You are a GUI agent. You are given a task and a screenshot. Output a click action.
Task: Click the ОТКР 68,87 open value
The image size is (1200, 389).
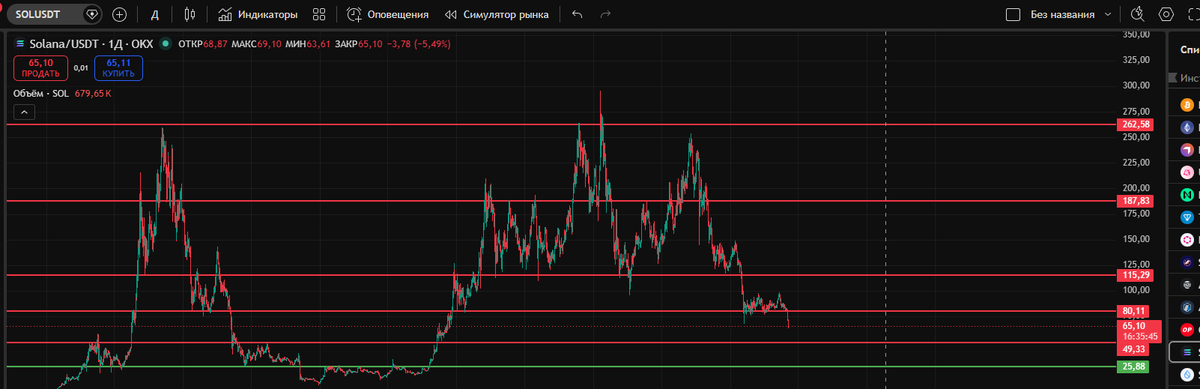pyautogui.click(x=203, y=44)
